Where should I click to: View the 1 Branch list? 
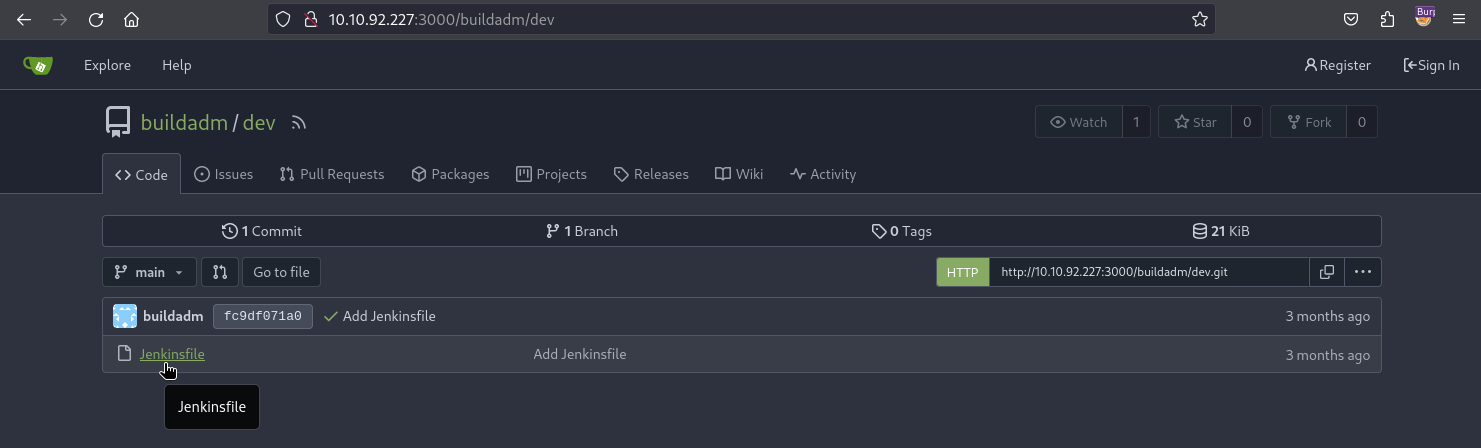[x=581, y=231]
